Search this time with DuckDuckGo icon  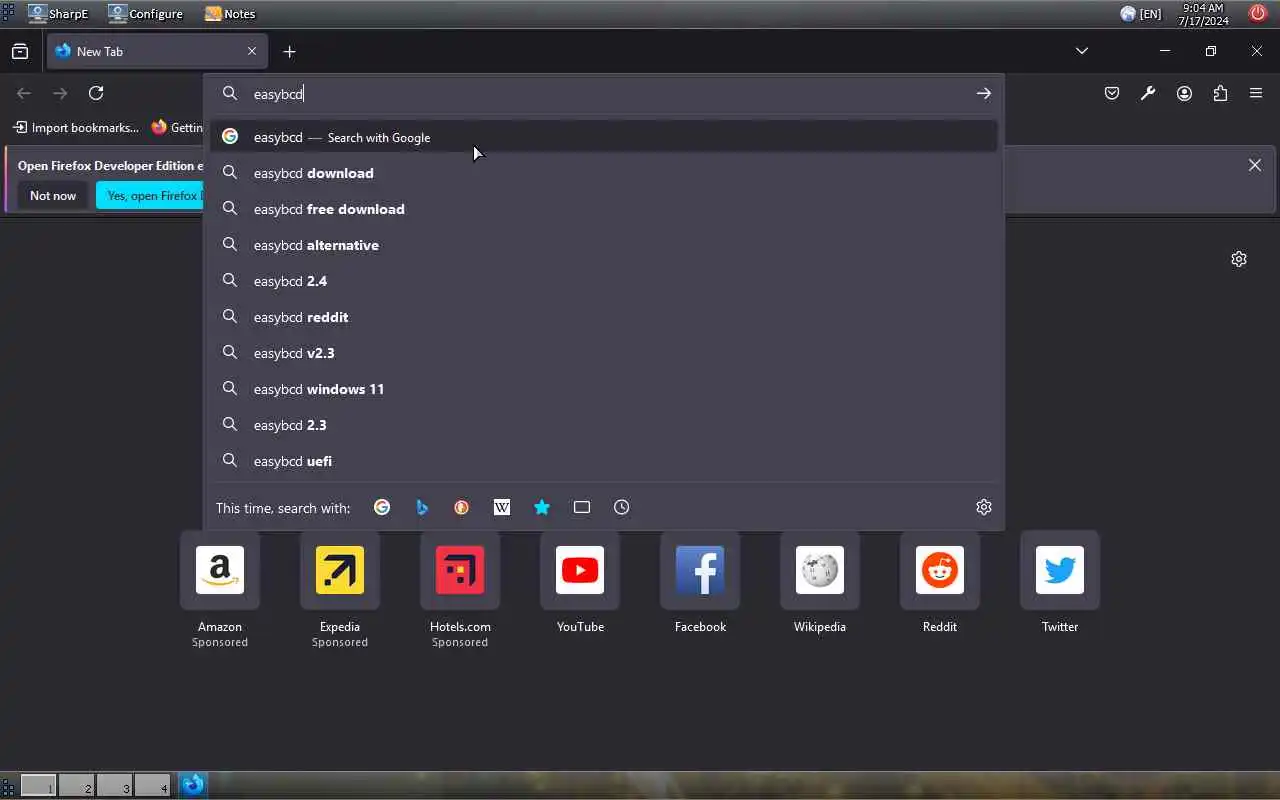tap(462, 507)
